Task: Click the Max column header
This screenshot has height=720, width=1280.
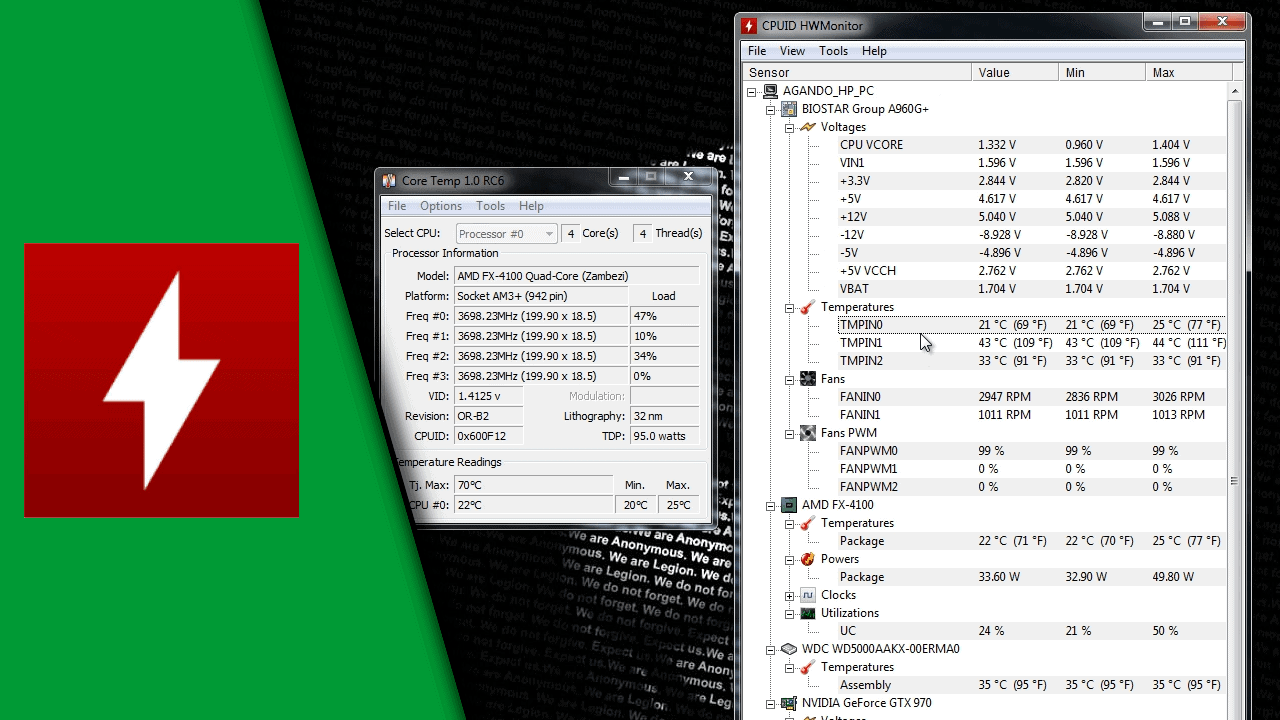Action: pos(1189,72)
